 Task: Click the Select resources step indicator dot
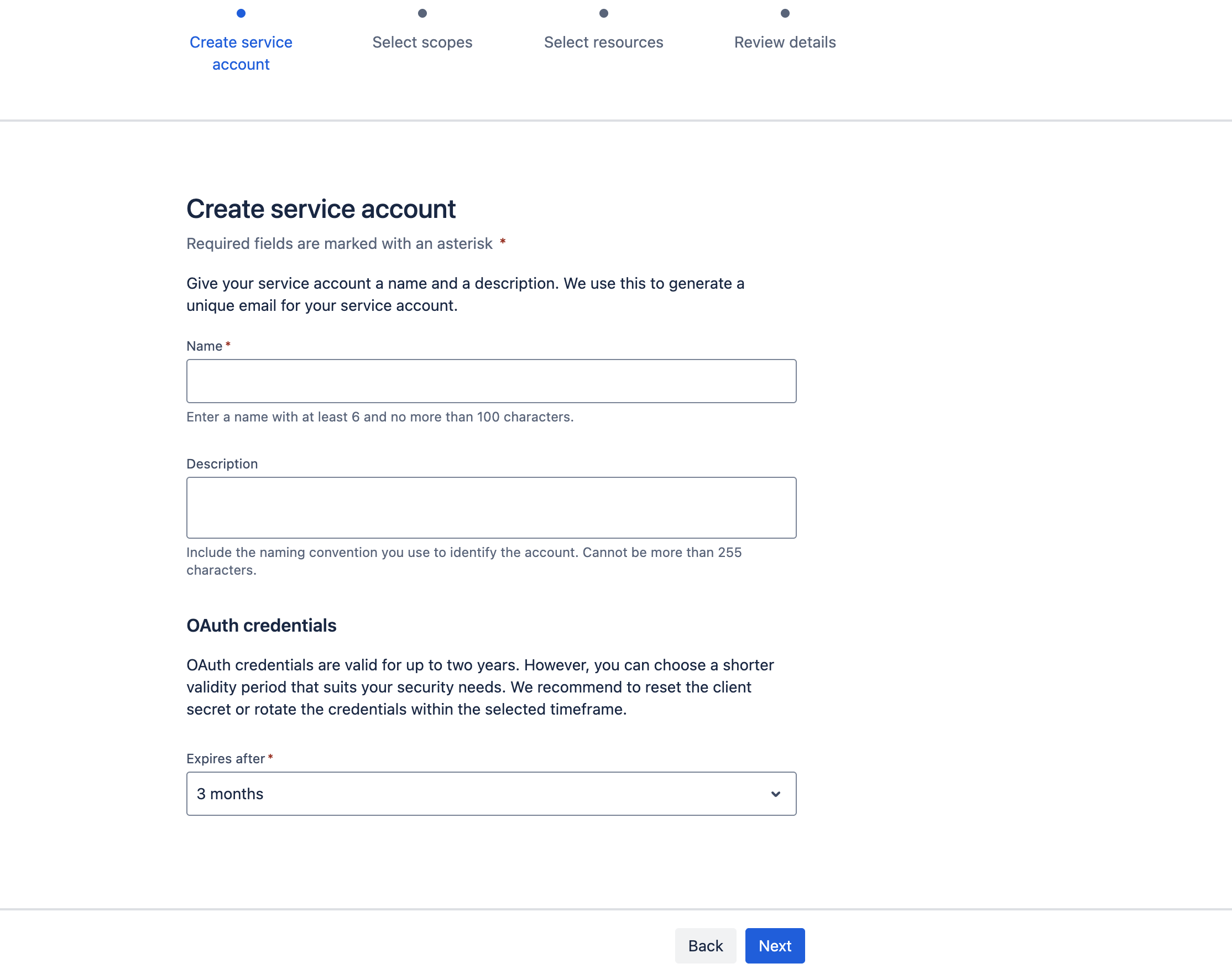603,13
